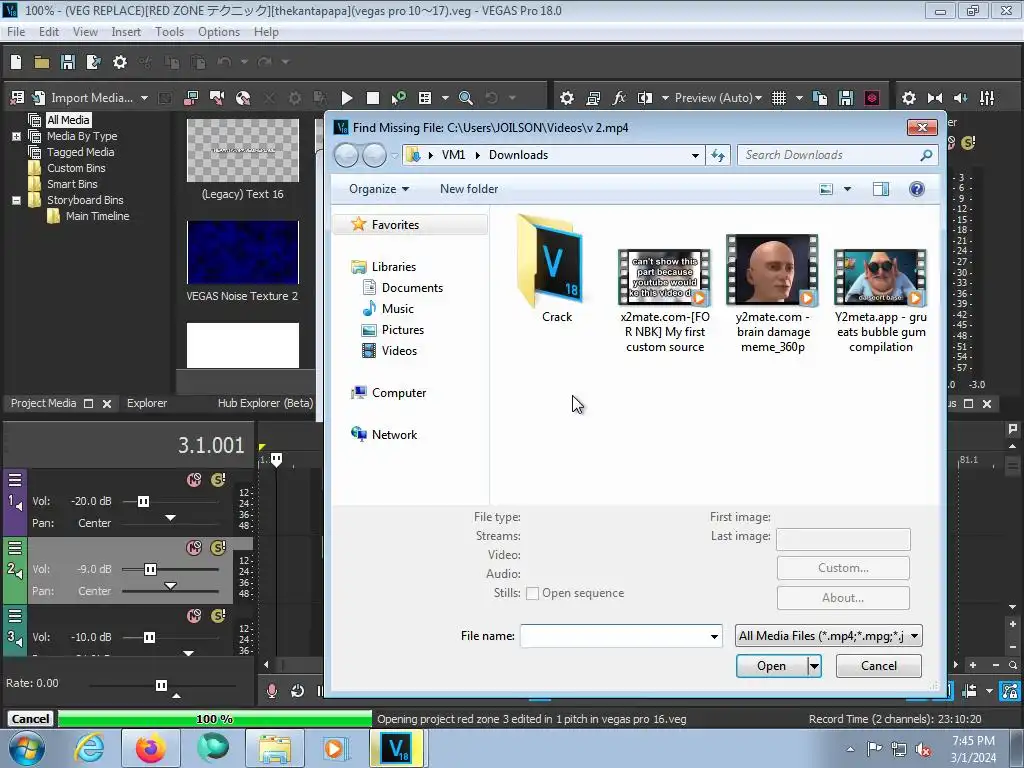Image resolution: width=1024 pixels, height=768 pixels.
Task: Expand the Media By Type node
Action: pyautogui.click(x=16, y=136)
